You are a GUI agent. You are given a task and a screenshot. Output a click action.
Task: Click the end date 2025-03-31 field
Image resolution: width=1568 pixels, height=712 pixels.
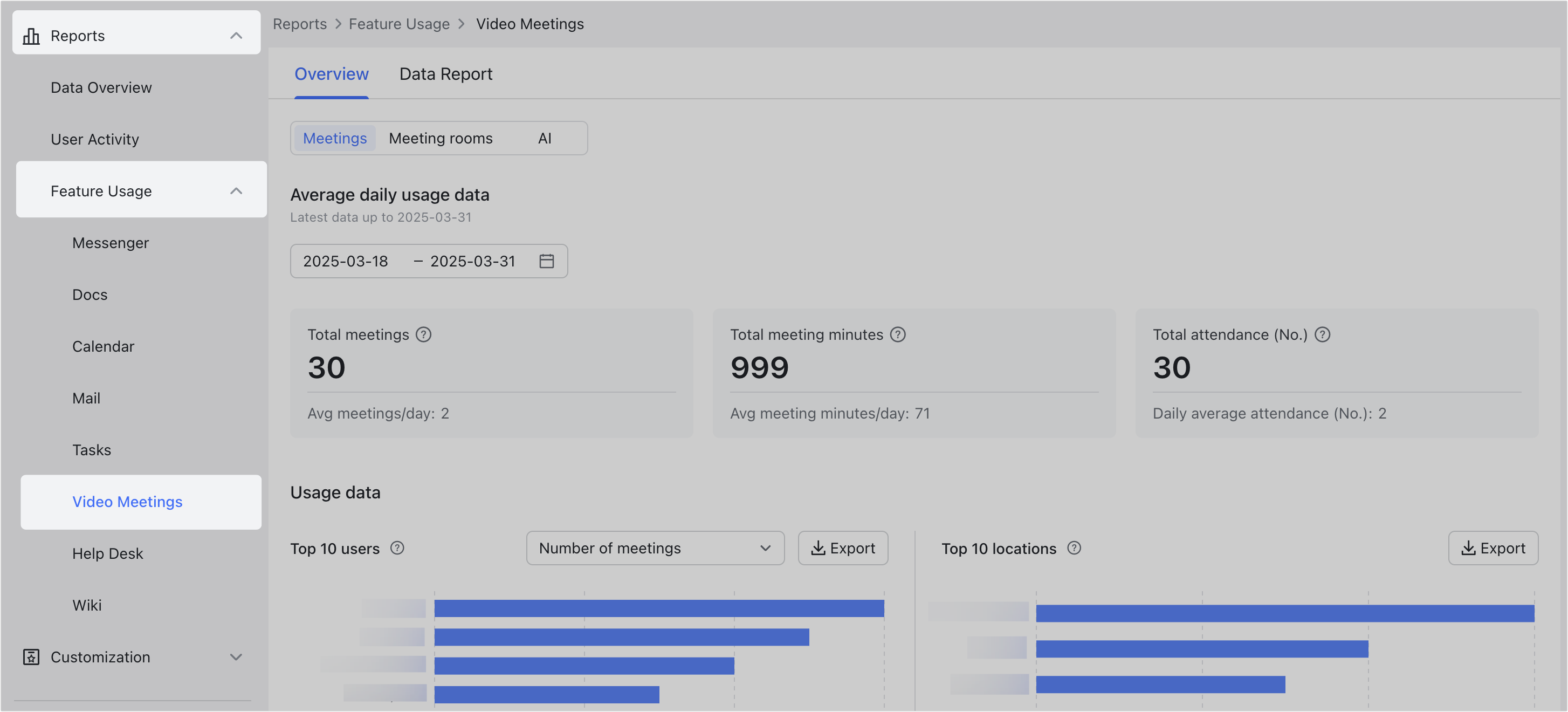pos(473,261)
